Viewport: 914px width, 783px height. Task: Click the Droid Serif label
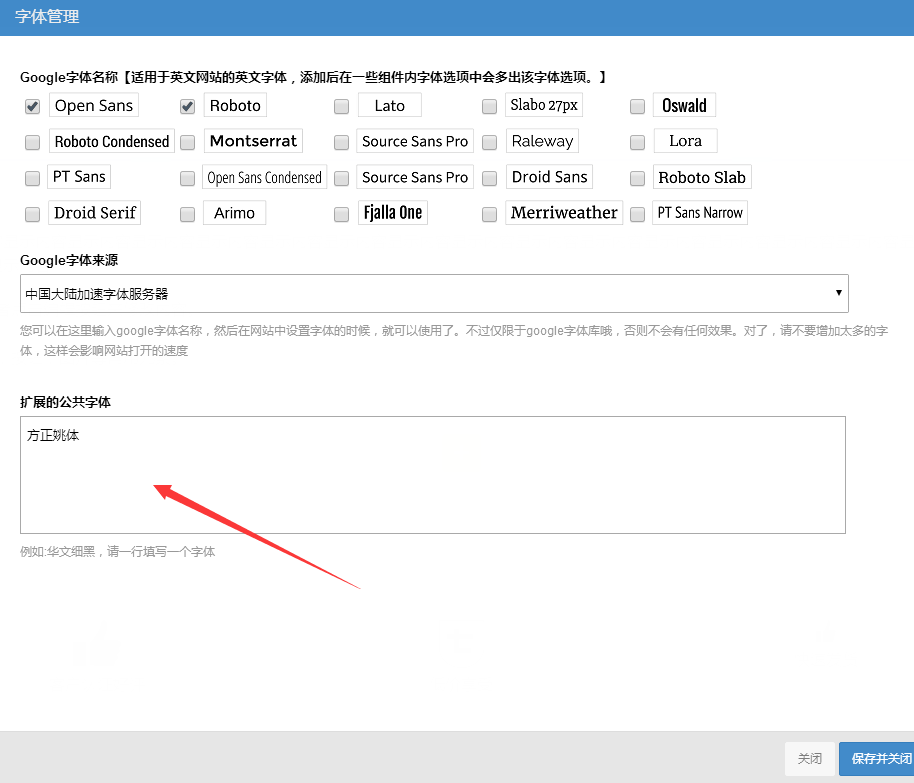[94, 213]
